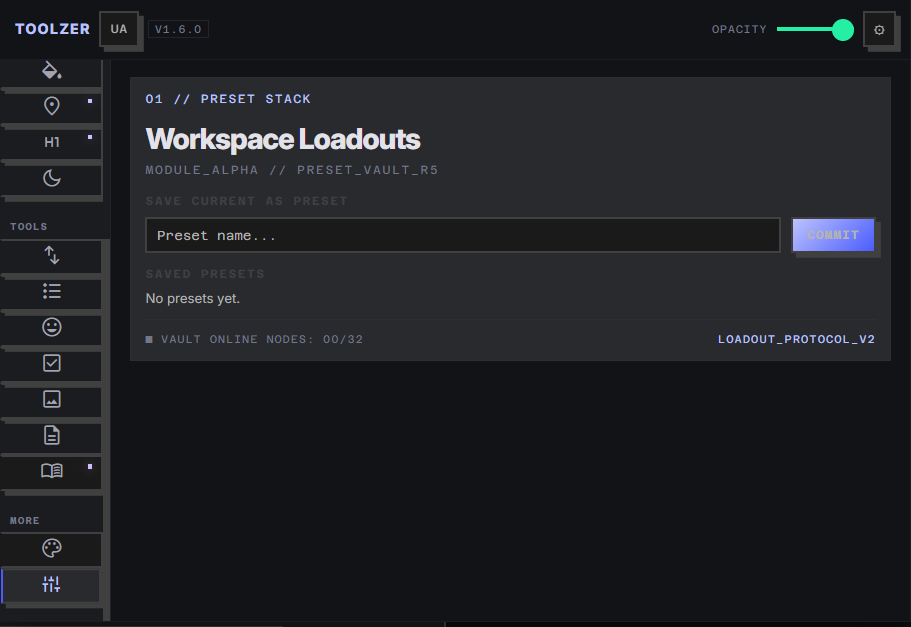Select the sliders presets tool
Screen dimensions: 911x627
click(x=51, y=584)
